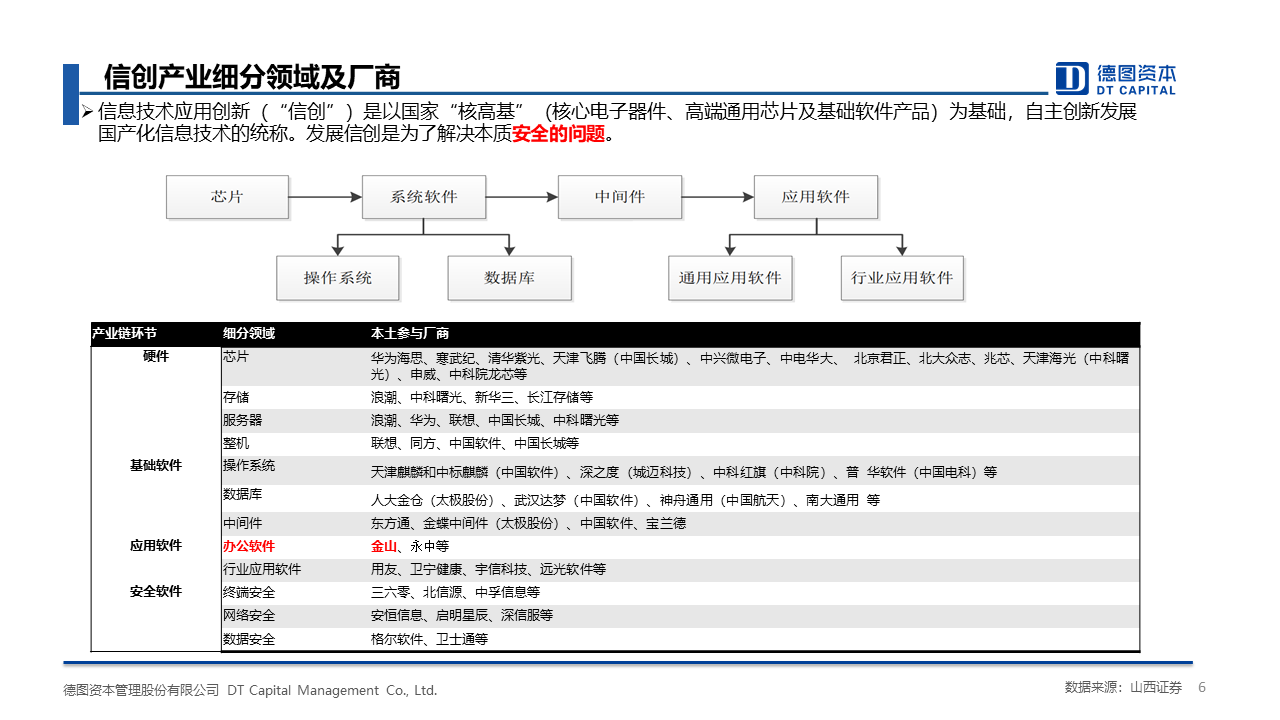This screenshot has height=720, width=1280.
Task: Click the 整机 table cell
Action: tap(236, 443)
